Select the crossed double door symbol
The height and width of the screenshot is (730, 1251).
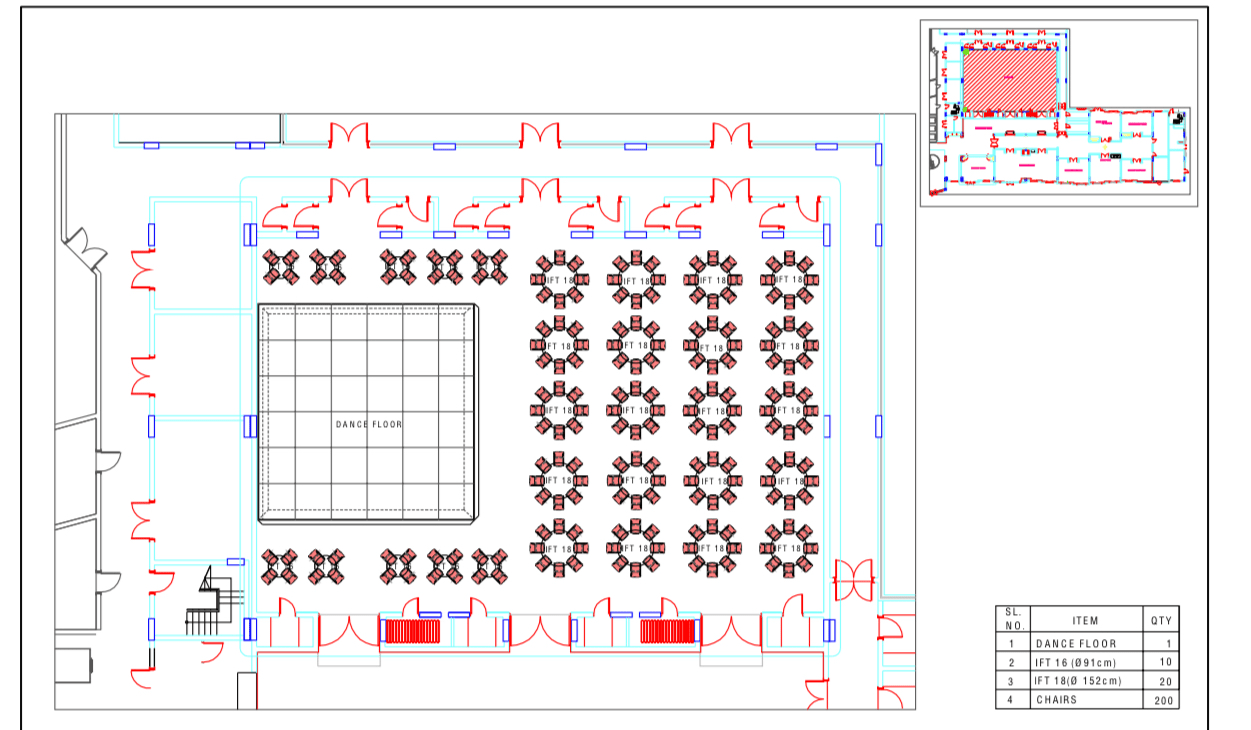pos(855,579)
